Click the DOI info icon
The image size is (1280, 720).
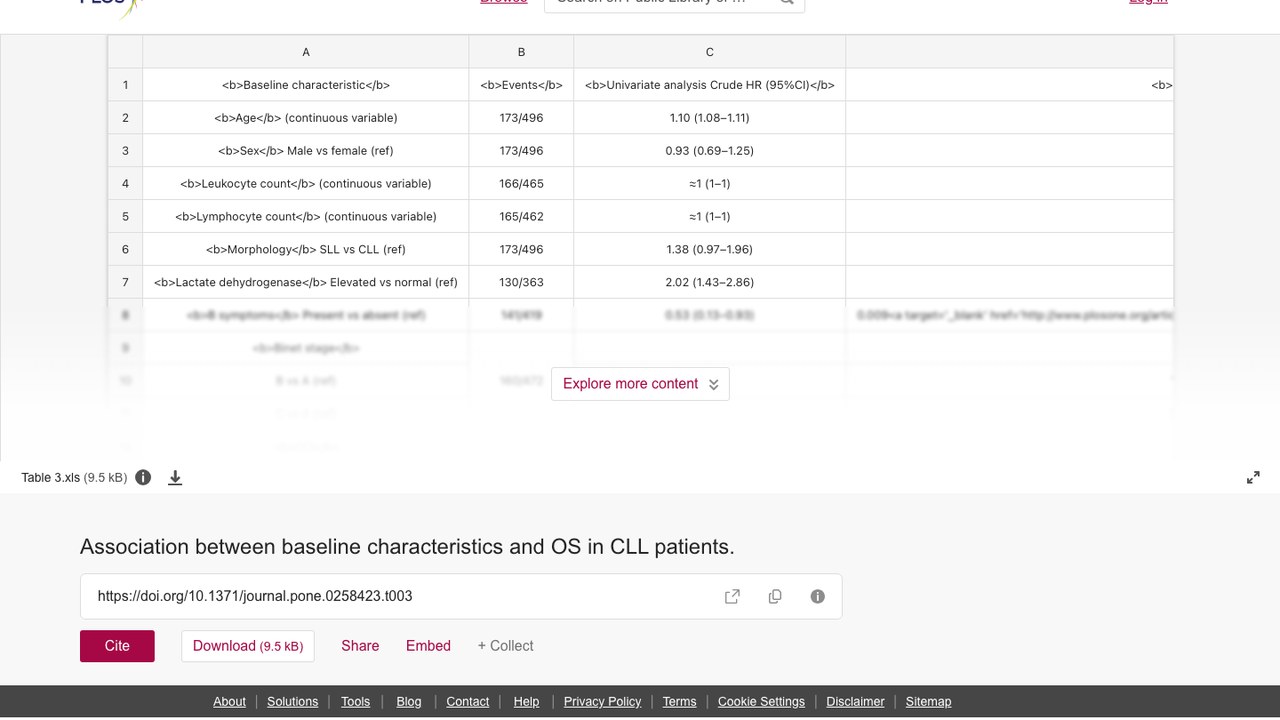pyautogui.click(x=818, y=596)
